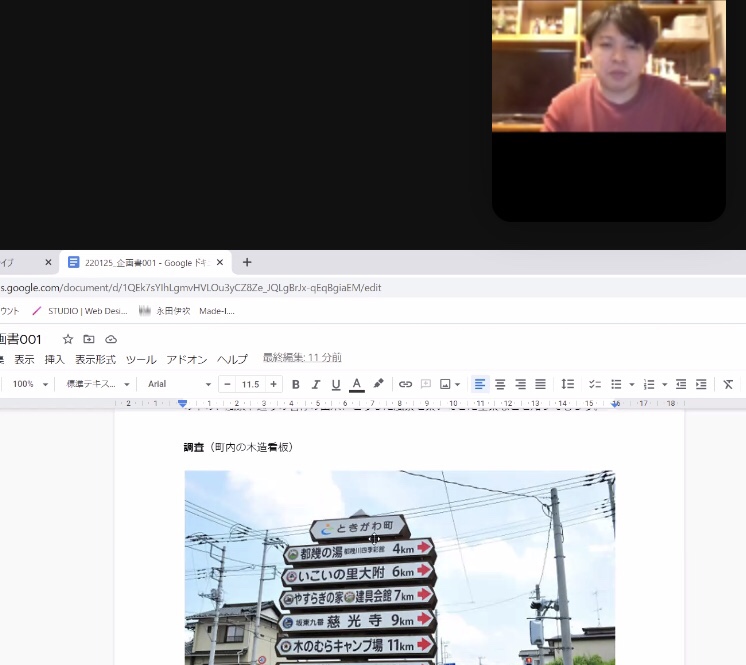Click the move to folder icon
Image resolution: width=746 pixels, height=665 pixels.
(89, 339)
